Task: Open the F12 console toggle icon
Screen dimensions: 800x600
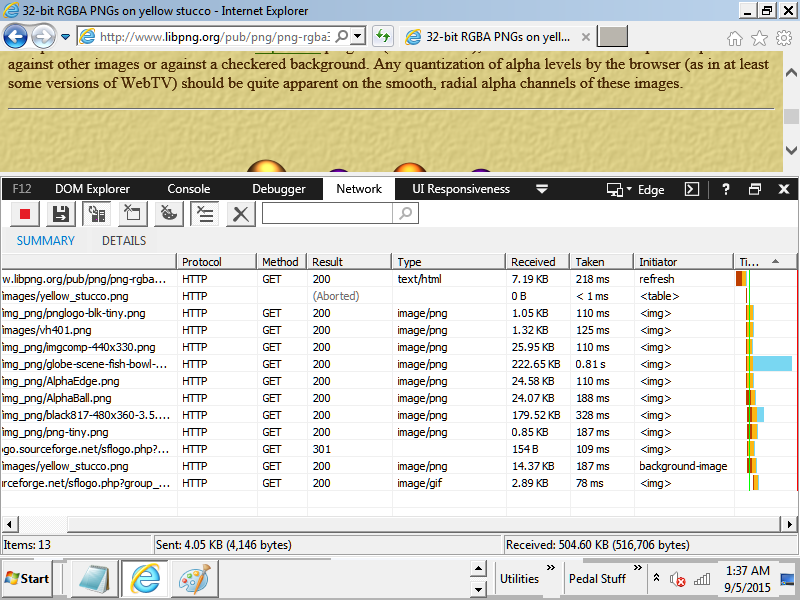Action: click(691, 189)
